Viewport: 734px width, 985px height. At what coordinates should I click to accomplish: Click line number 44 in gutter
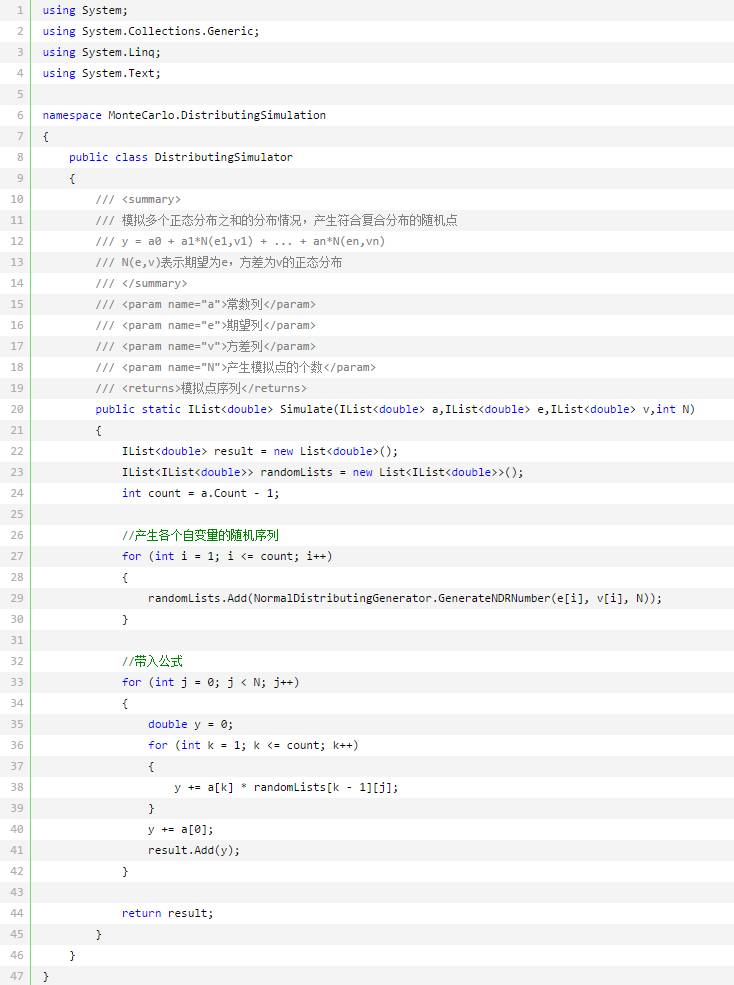click(x=17, y=913)
